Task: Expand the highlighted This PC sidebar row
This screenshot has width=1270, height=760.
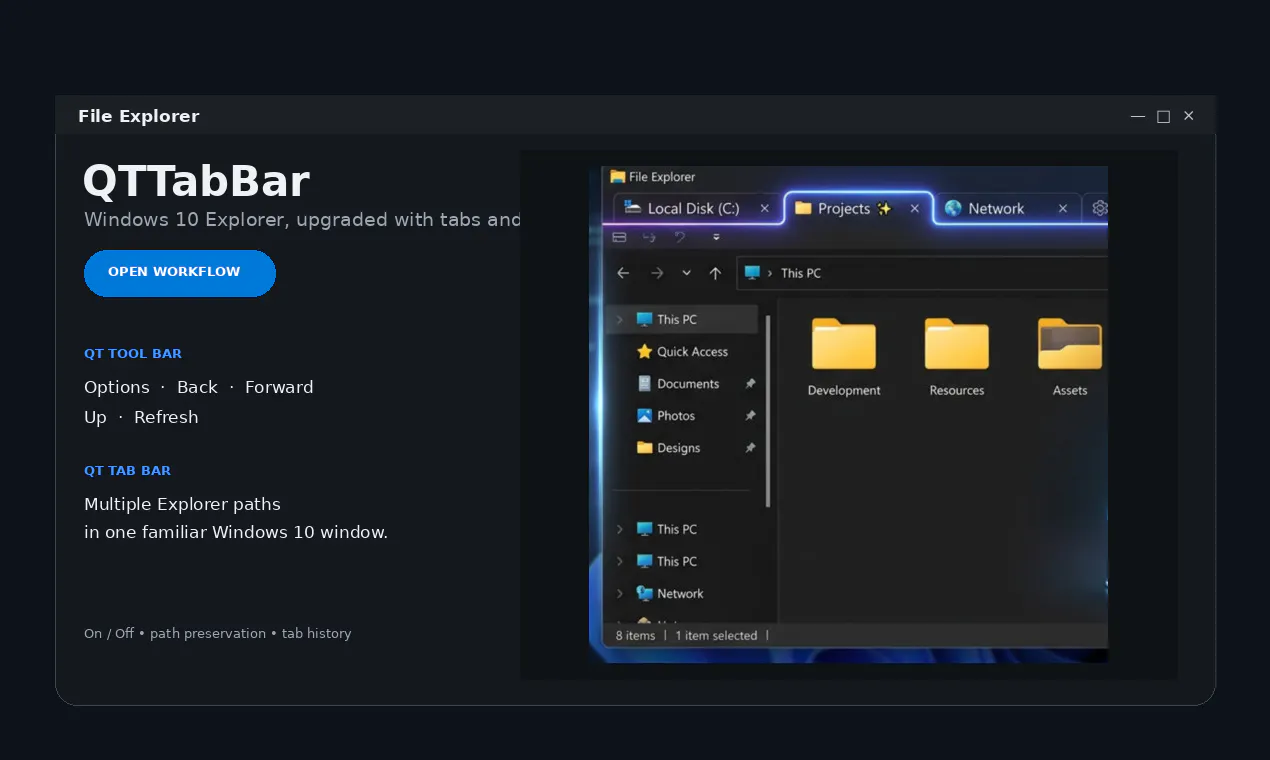Action: (620, 319)
